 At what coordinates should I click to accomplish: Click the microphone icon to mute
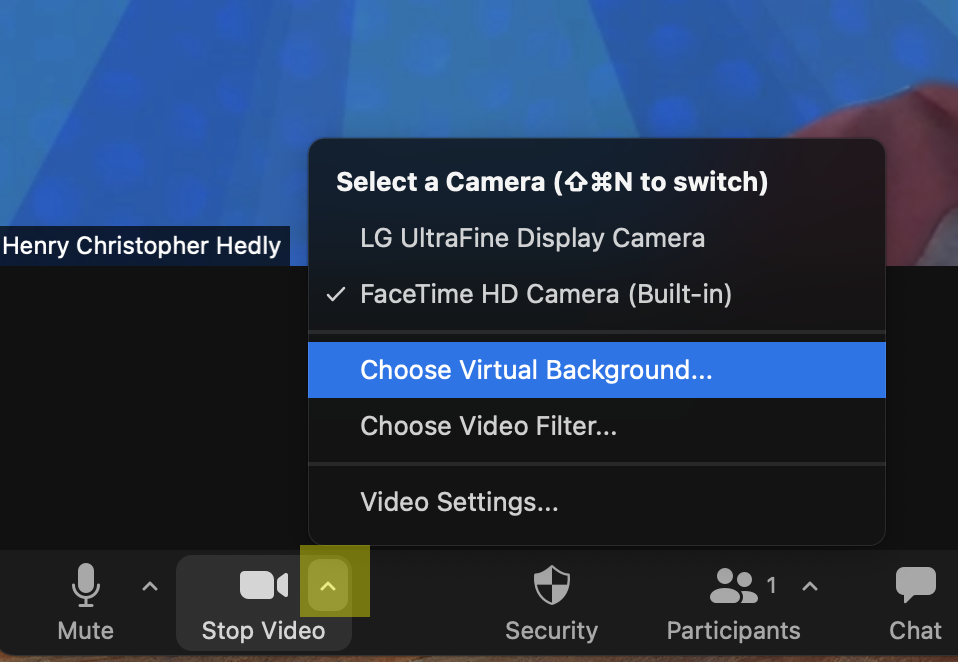[x=86, y=585]
